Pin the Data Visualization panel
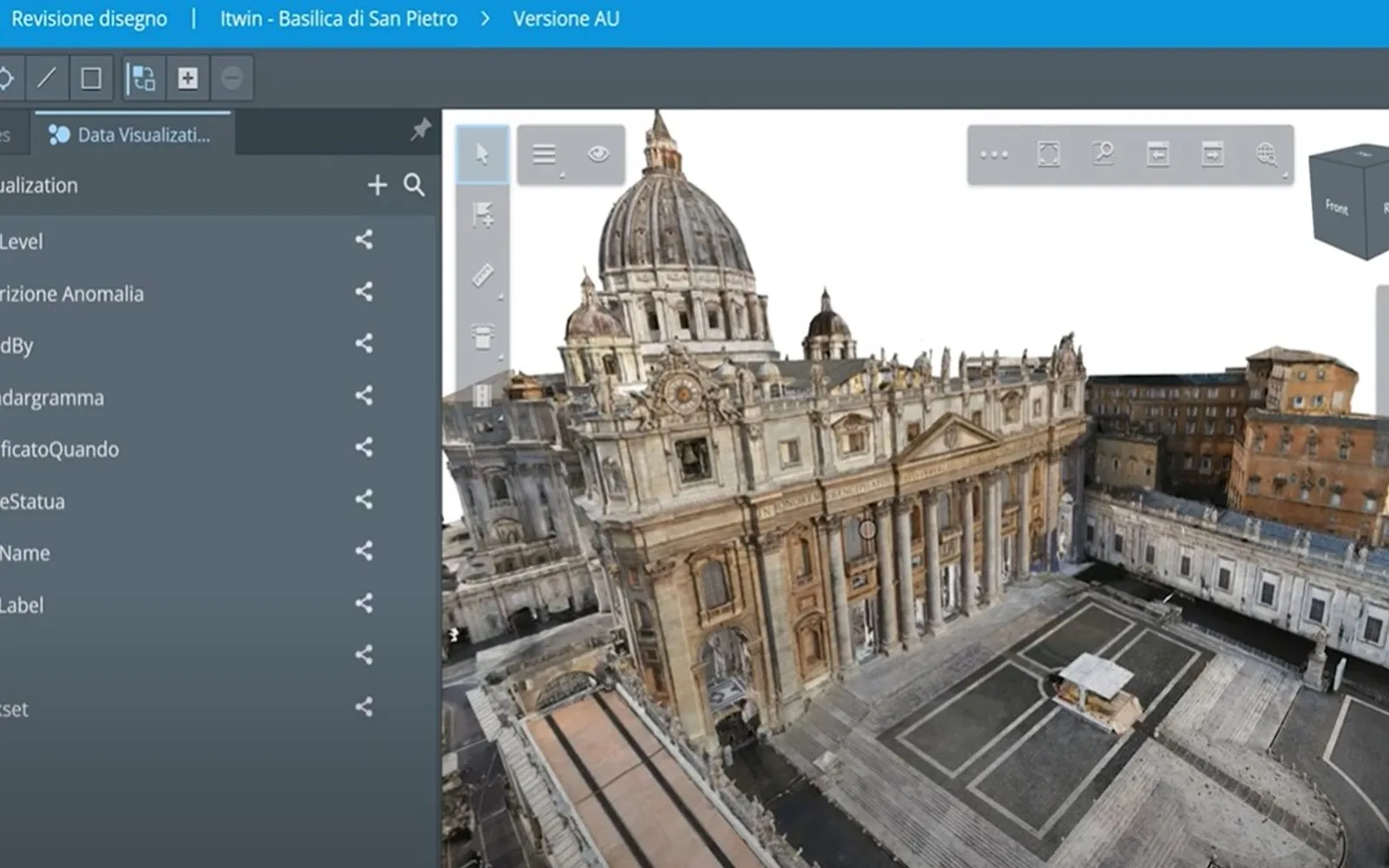Screen dimensions: 1389x868 pyautogui.click(x=421, y=131)
